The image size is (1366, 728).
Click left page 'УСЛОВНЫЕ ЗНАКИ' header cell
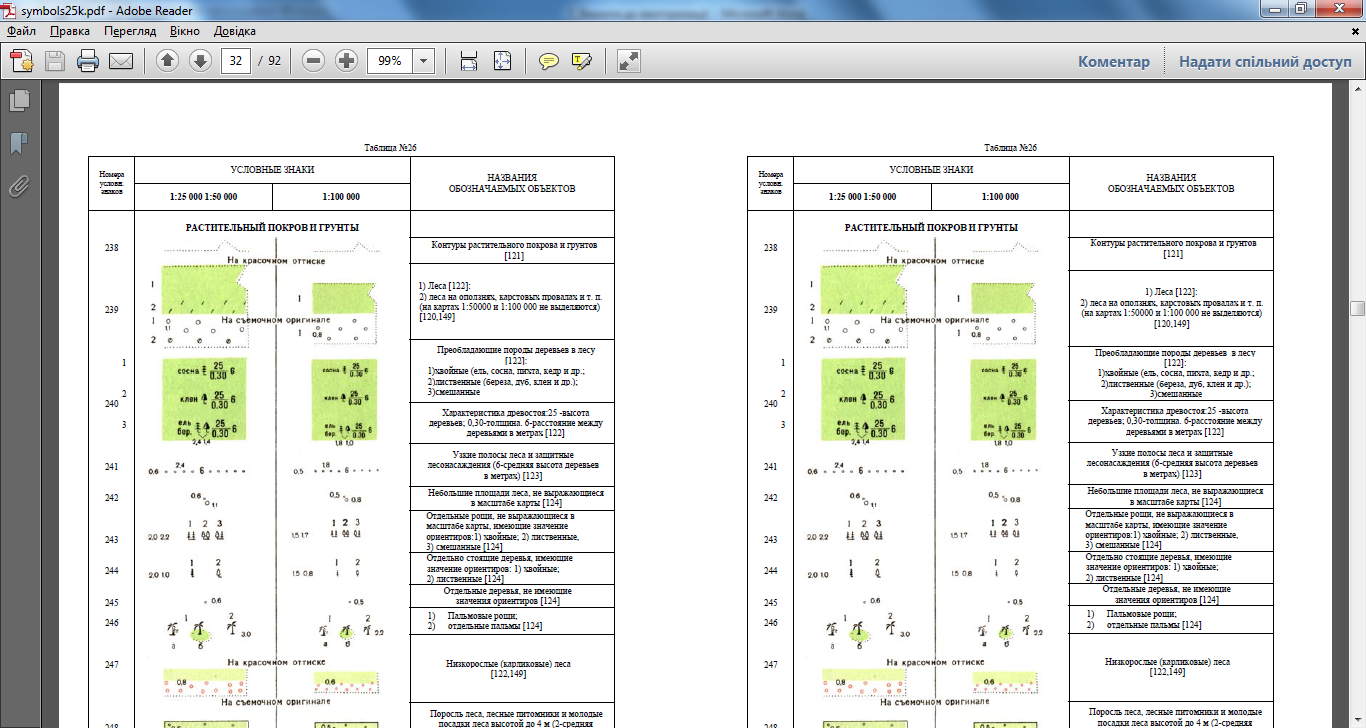(272, 170)
